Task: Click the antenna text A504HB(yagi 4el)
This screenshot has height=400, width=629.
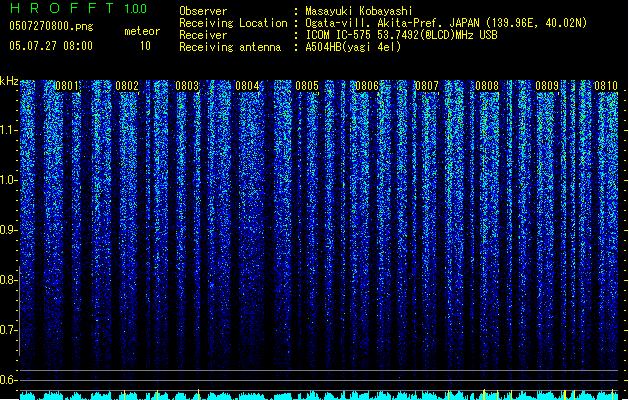Action: pos(353,47)
